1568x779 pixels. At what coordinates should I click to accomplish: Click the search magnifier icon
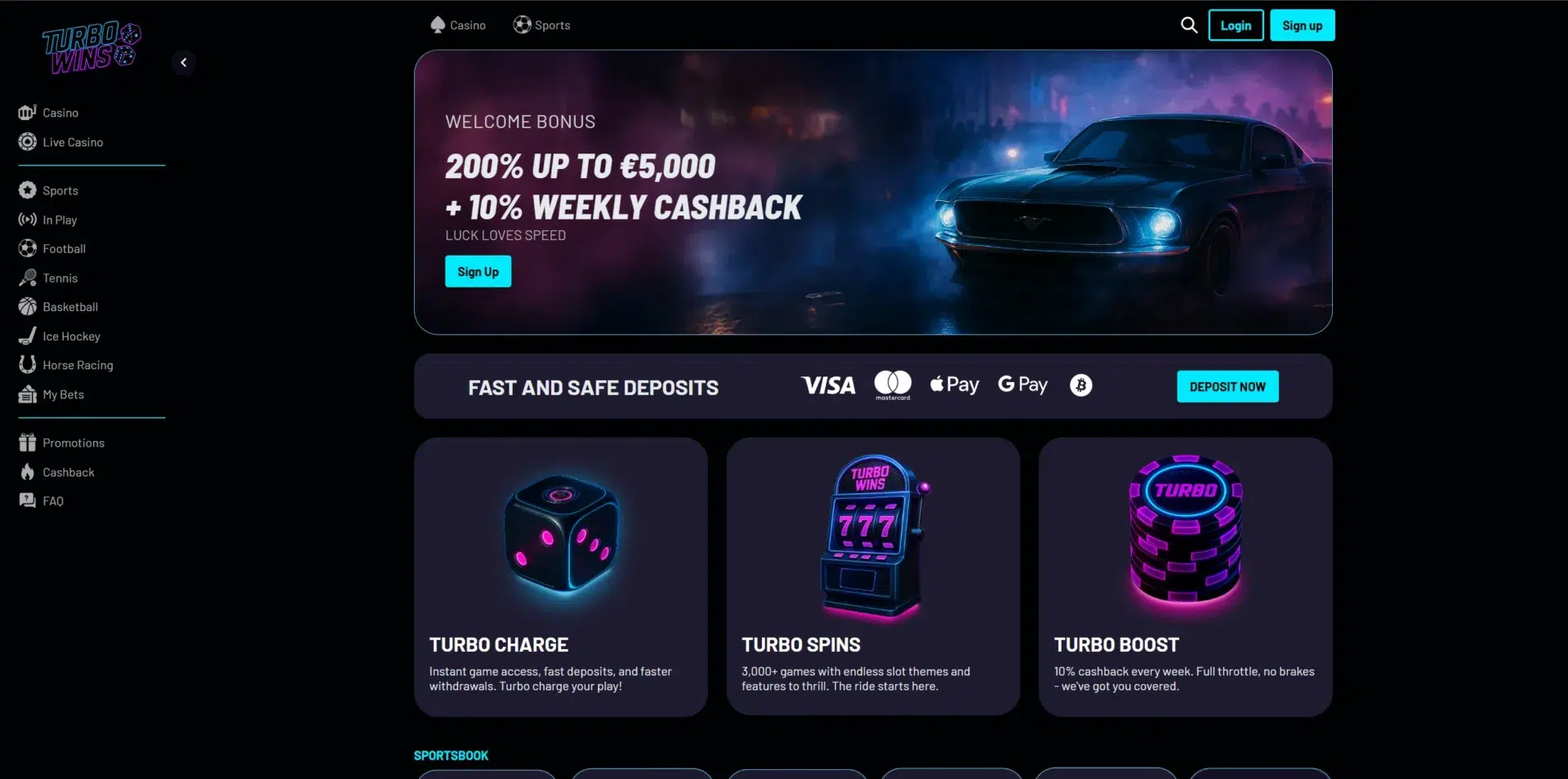pyautogui.click(x=1189, y=25)
